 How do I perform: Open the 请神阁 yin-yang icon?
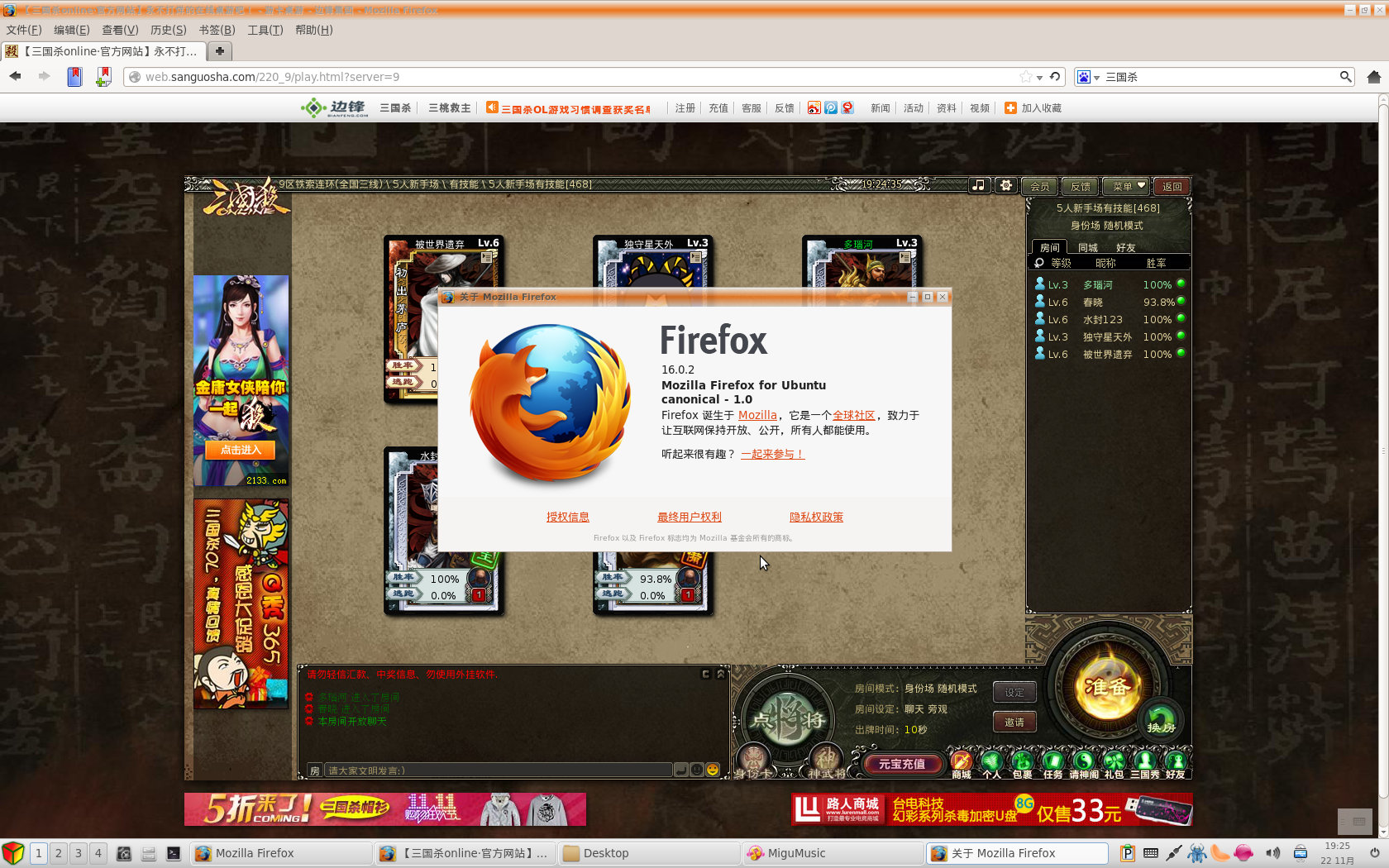click(1083, 764)
